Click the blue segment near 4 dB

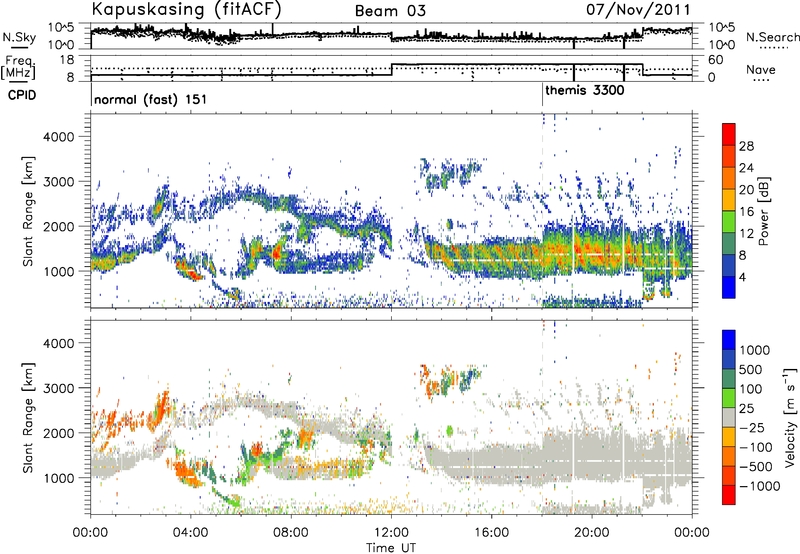729,287
